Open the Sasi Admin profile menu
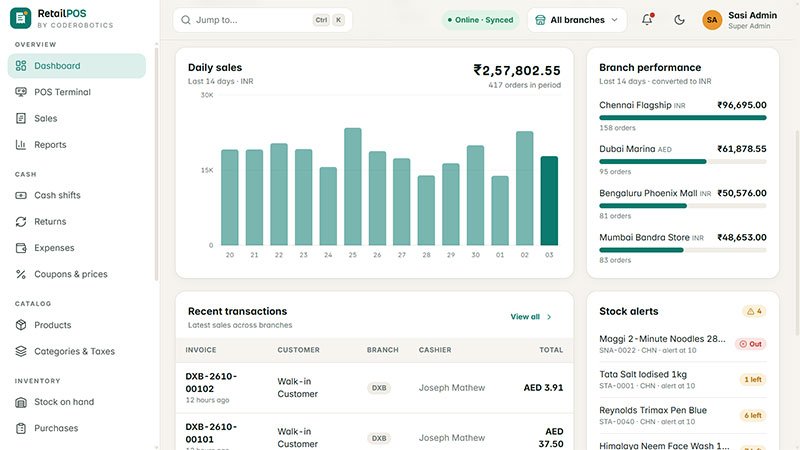This screenshot has height=450, width=800. coord(740,20)
